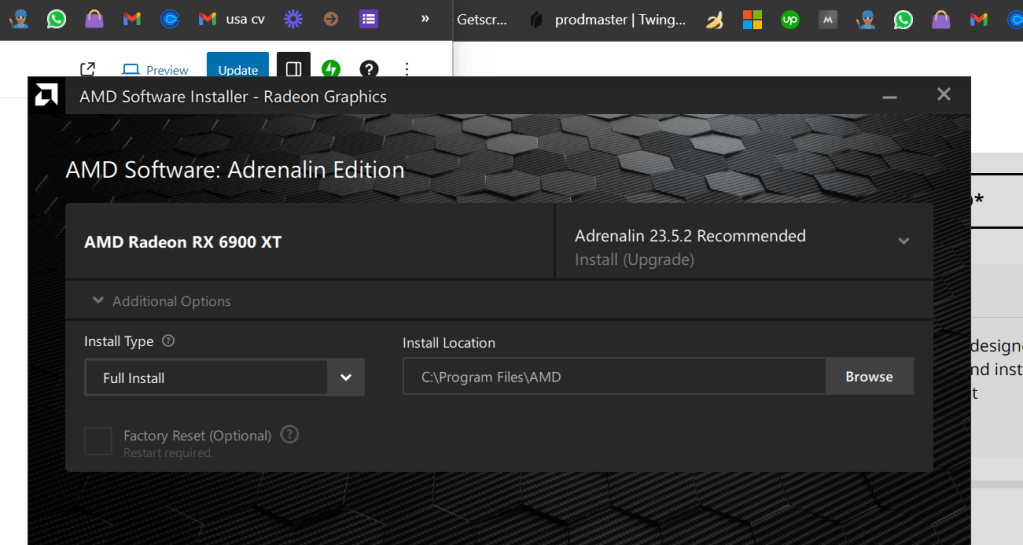
Task: Close the AMD Software Installer window
Action: point(943,95)
